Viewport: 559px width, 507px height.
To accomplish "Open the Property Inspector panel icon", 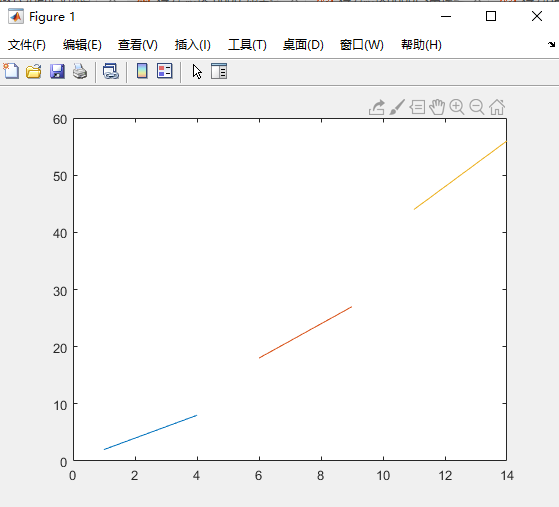I will (x=219, y=71).
